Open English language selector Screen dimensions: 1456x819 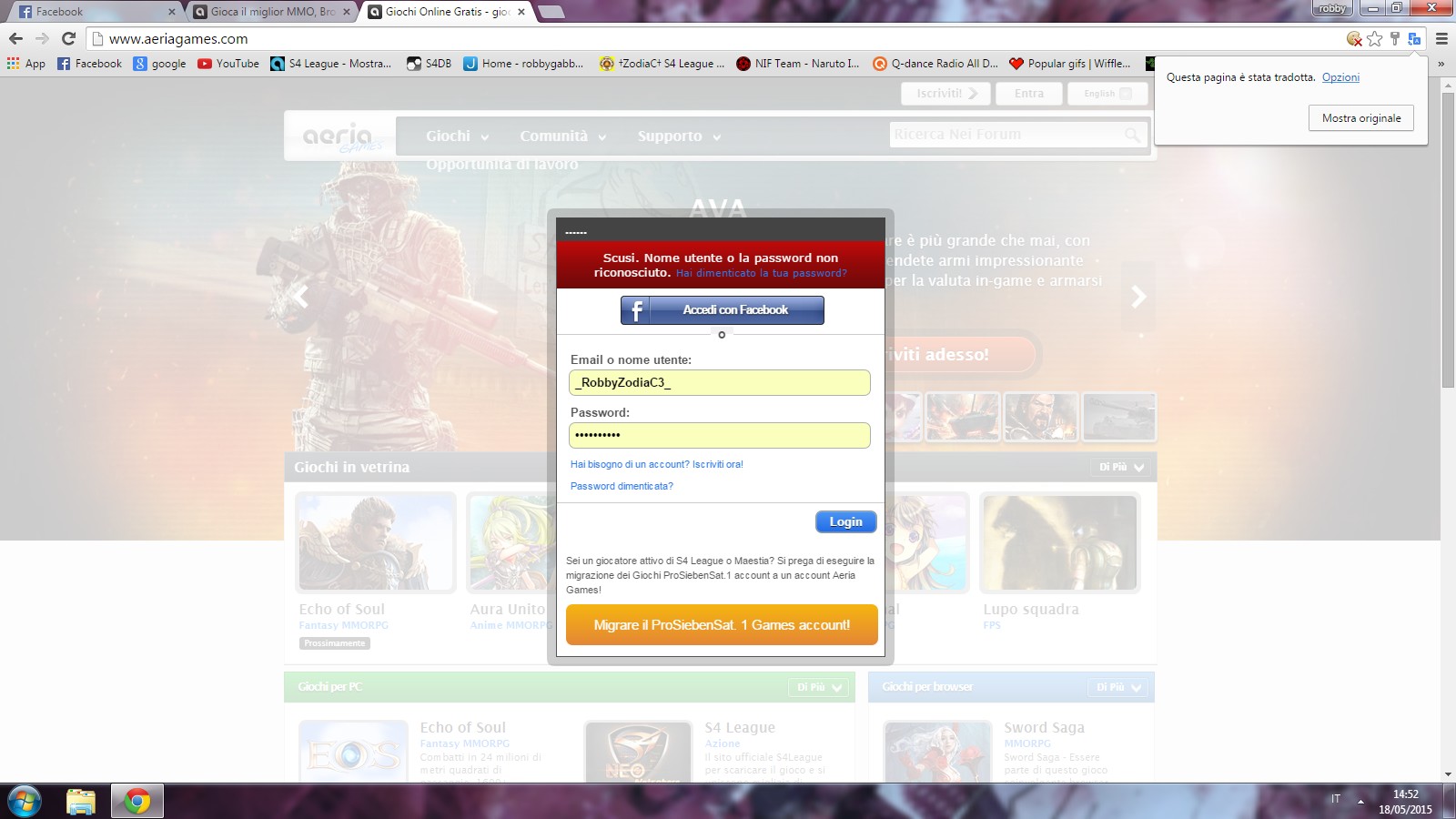click(1107, 94)
